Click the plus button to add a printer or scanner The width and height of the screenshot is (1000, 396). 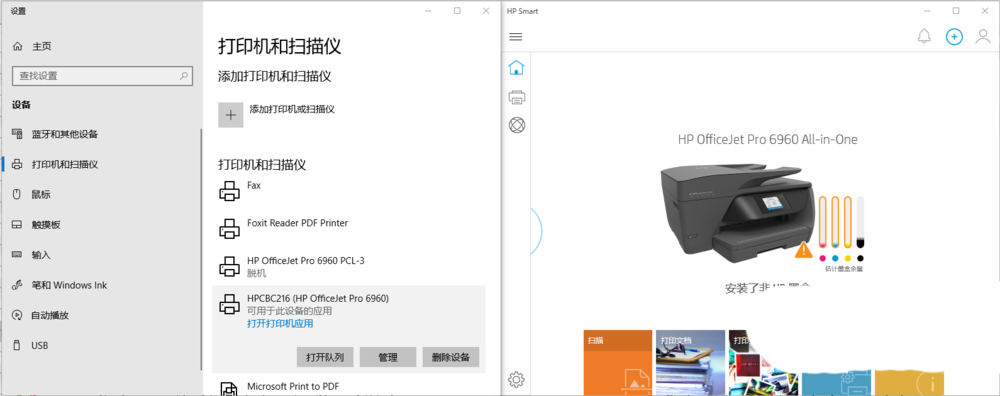pos(231,115)
